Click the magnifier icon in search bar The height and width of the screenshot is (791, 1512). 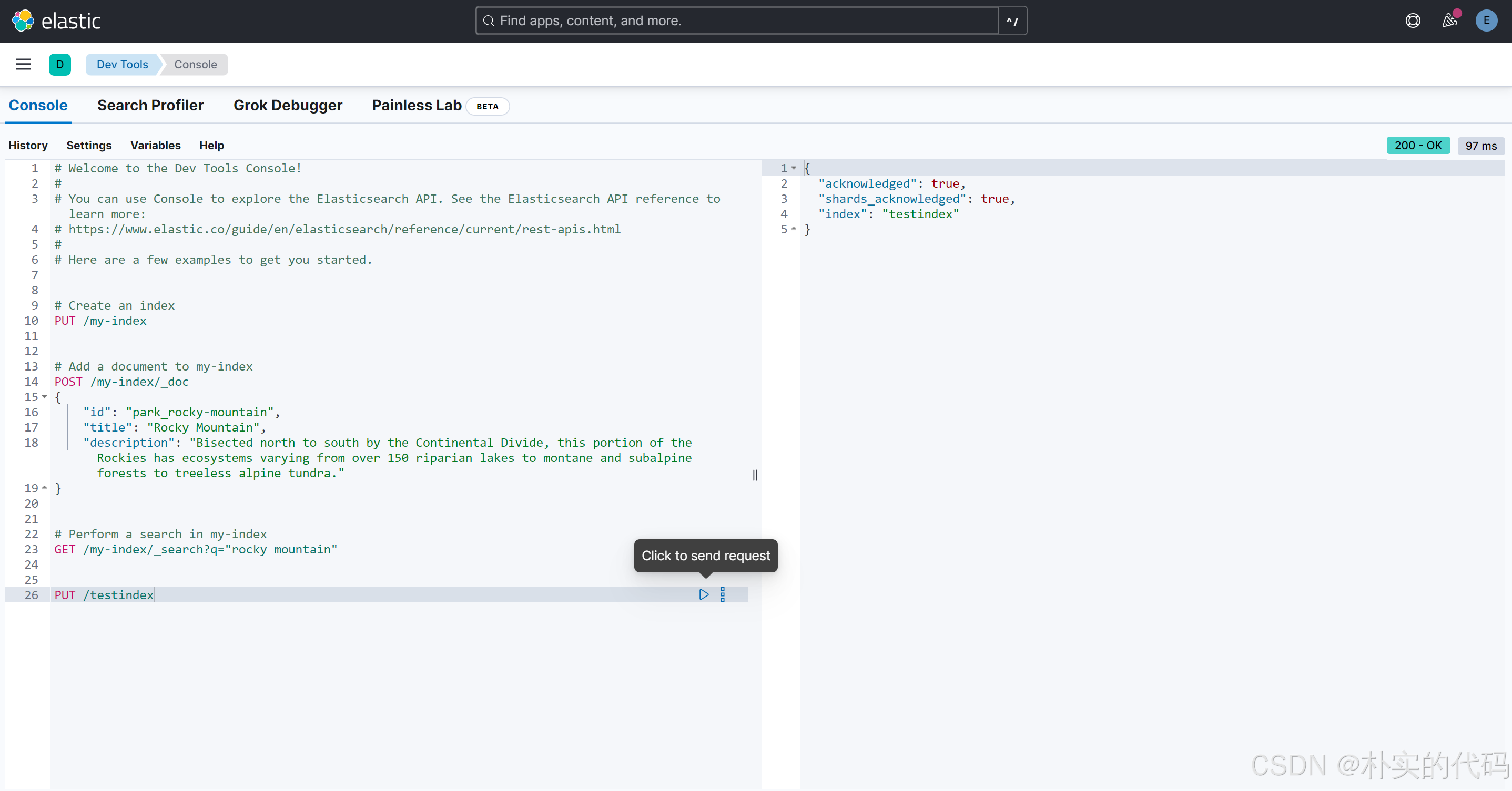tap(489, 21)
